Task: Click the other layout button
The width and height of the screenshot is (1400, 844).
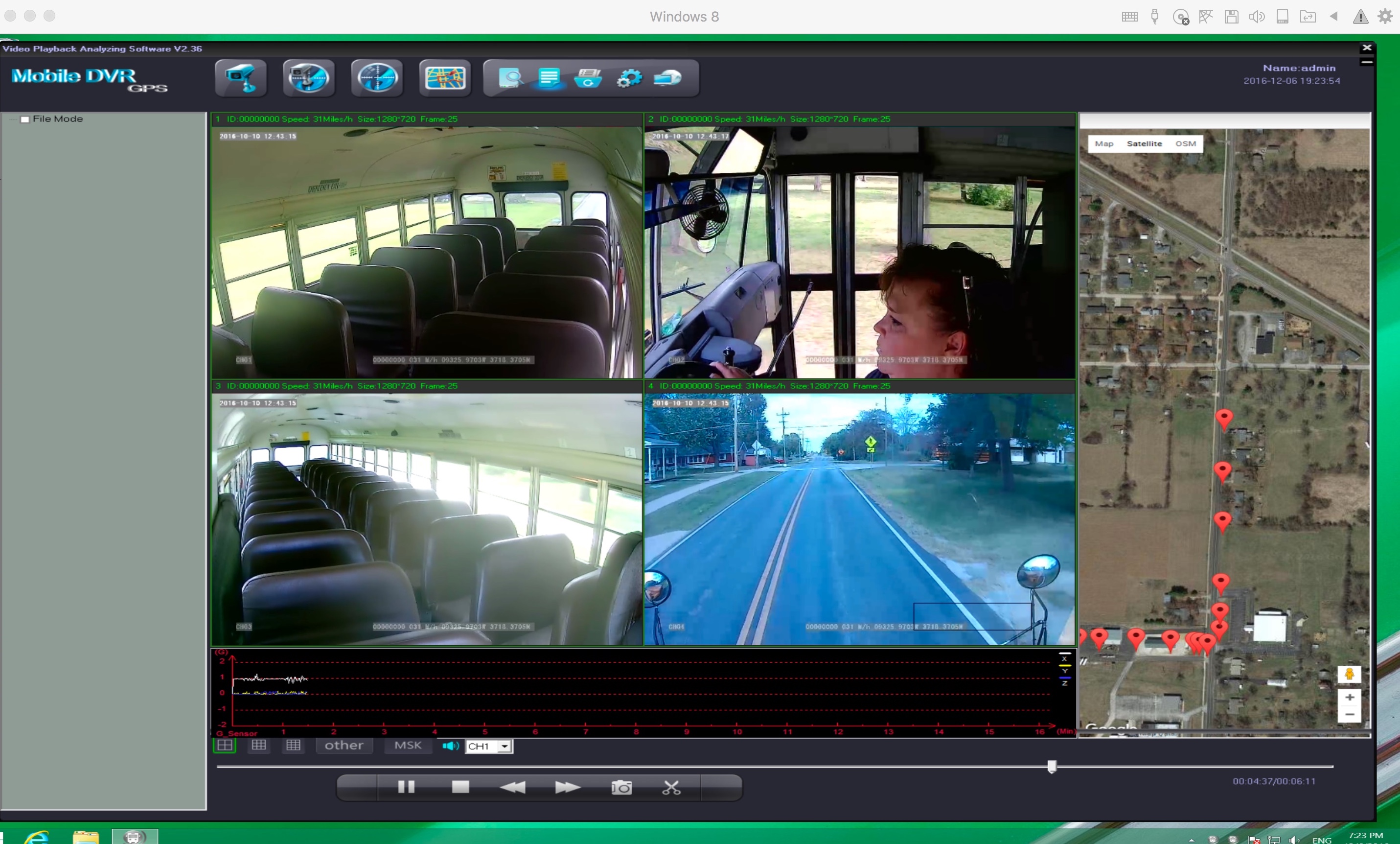Action: [344, 745]
